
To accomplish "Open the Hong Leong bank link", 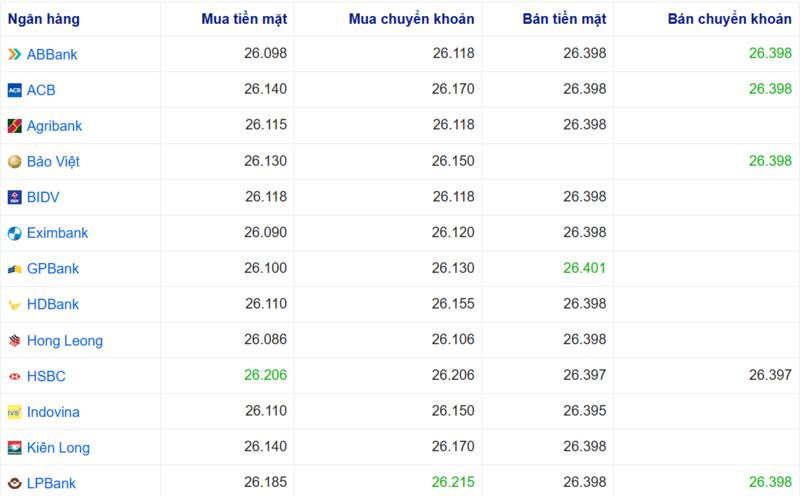I will [x=64, y=341].
